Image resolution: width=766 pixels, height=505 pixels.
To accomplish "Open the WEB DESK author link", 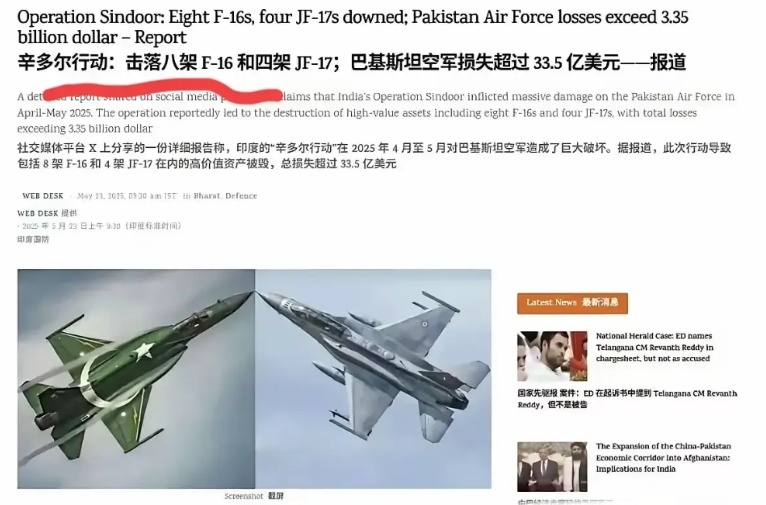I will pyautogui.click(x=43, y=196).
